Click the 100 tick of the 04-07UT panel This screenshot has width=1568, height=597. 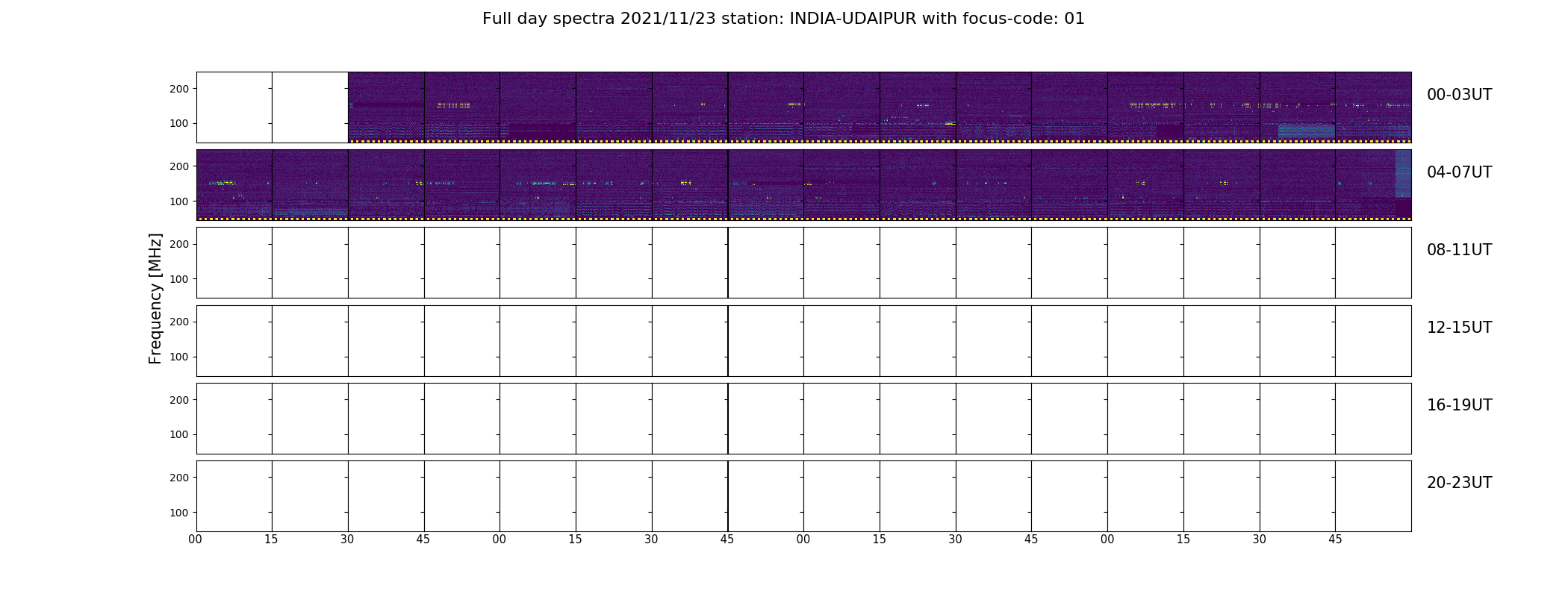tap(179, 201)
